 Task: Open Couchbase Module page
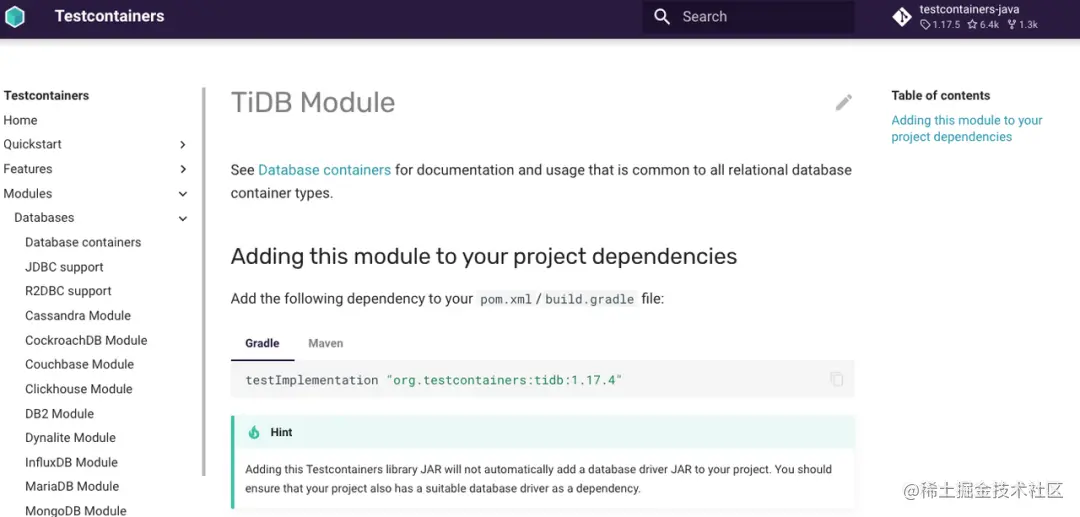80,365
